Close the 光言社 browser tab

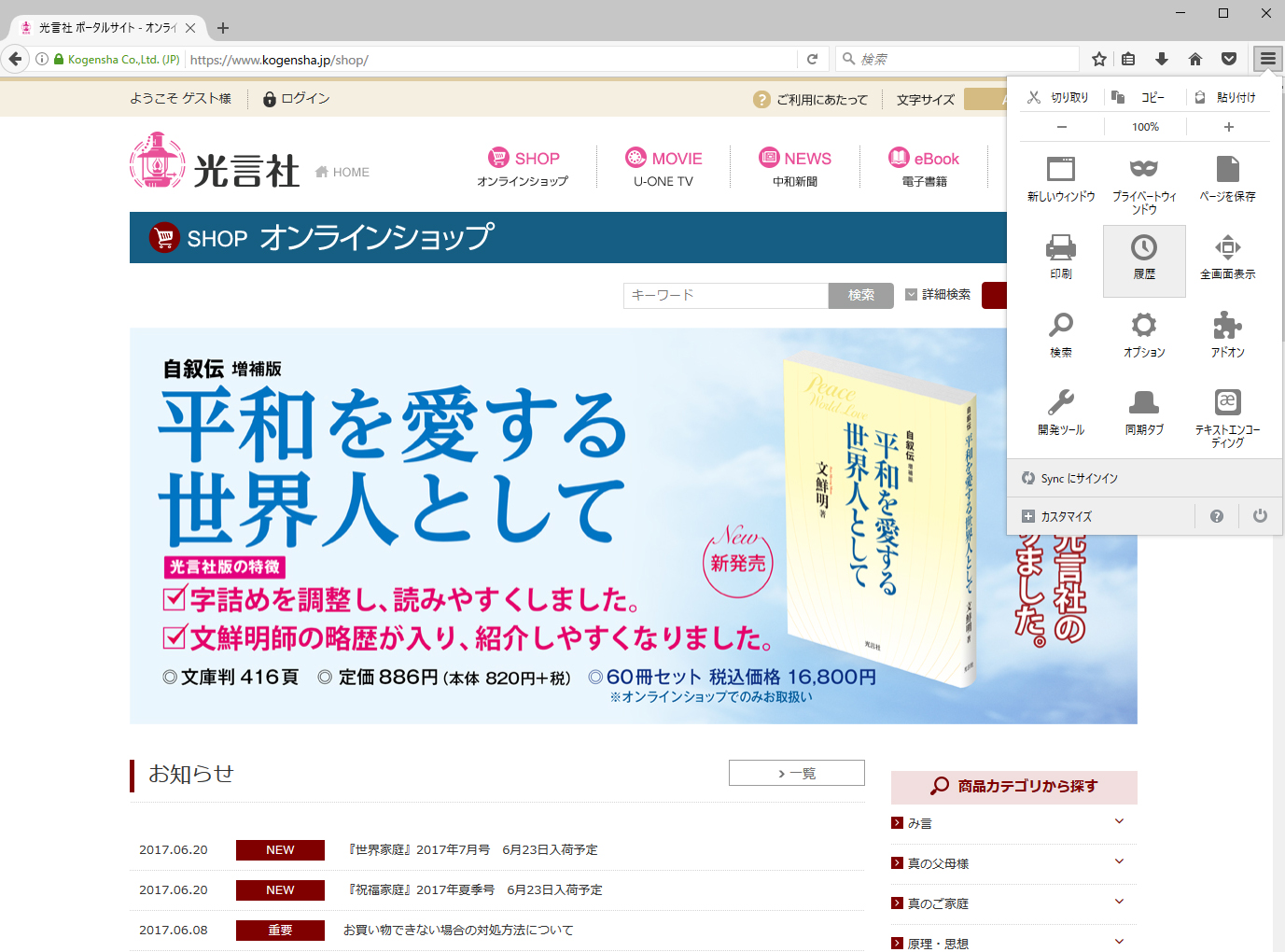(x=190, y=28)
